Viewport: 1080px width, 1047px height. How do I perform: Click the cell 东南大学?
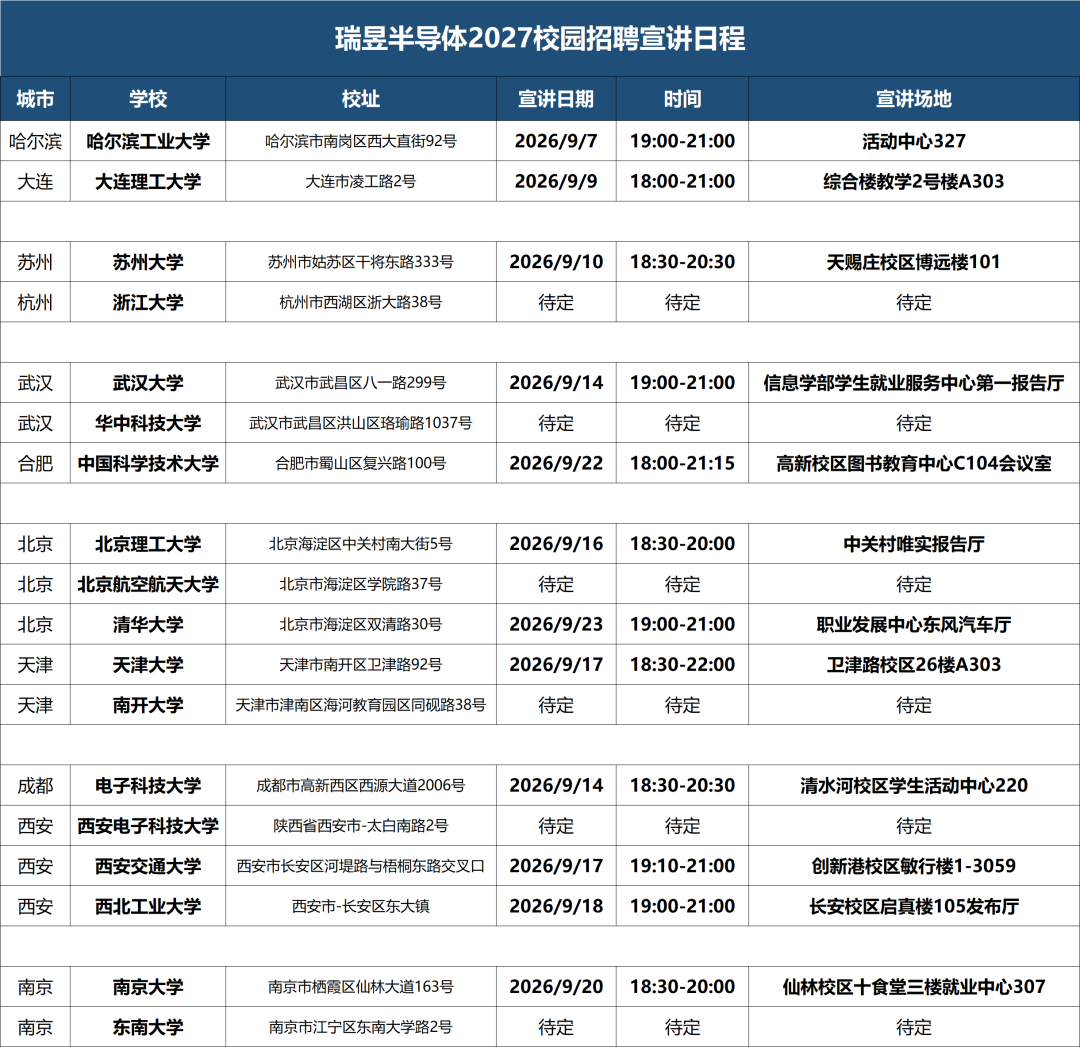[x=148, y=1028]
